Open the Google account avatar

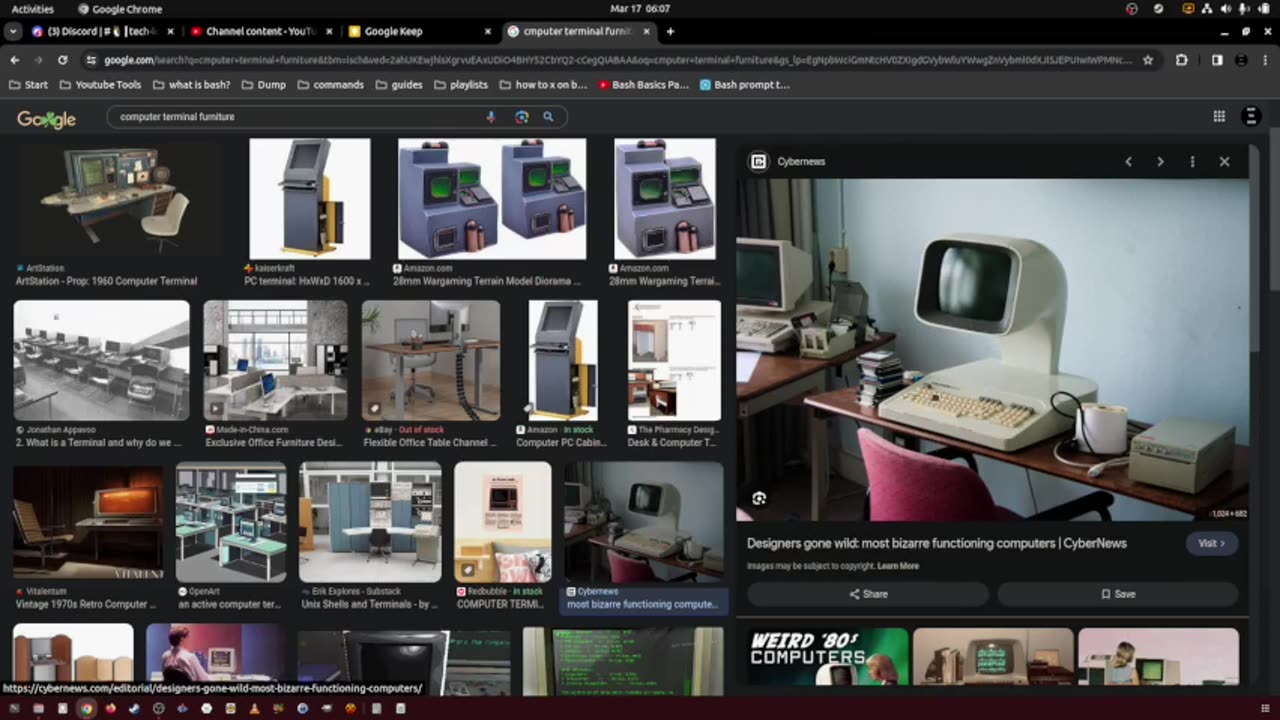[1250, 117]
